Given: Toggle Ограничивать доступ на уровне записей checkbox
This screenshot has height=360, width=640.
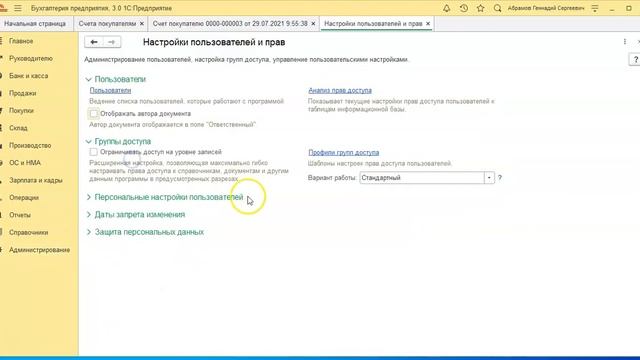Looking at the screenshot, I should (93, 152).
